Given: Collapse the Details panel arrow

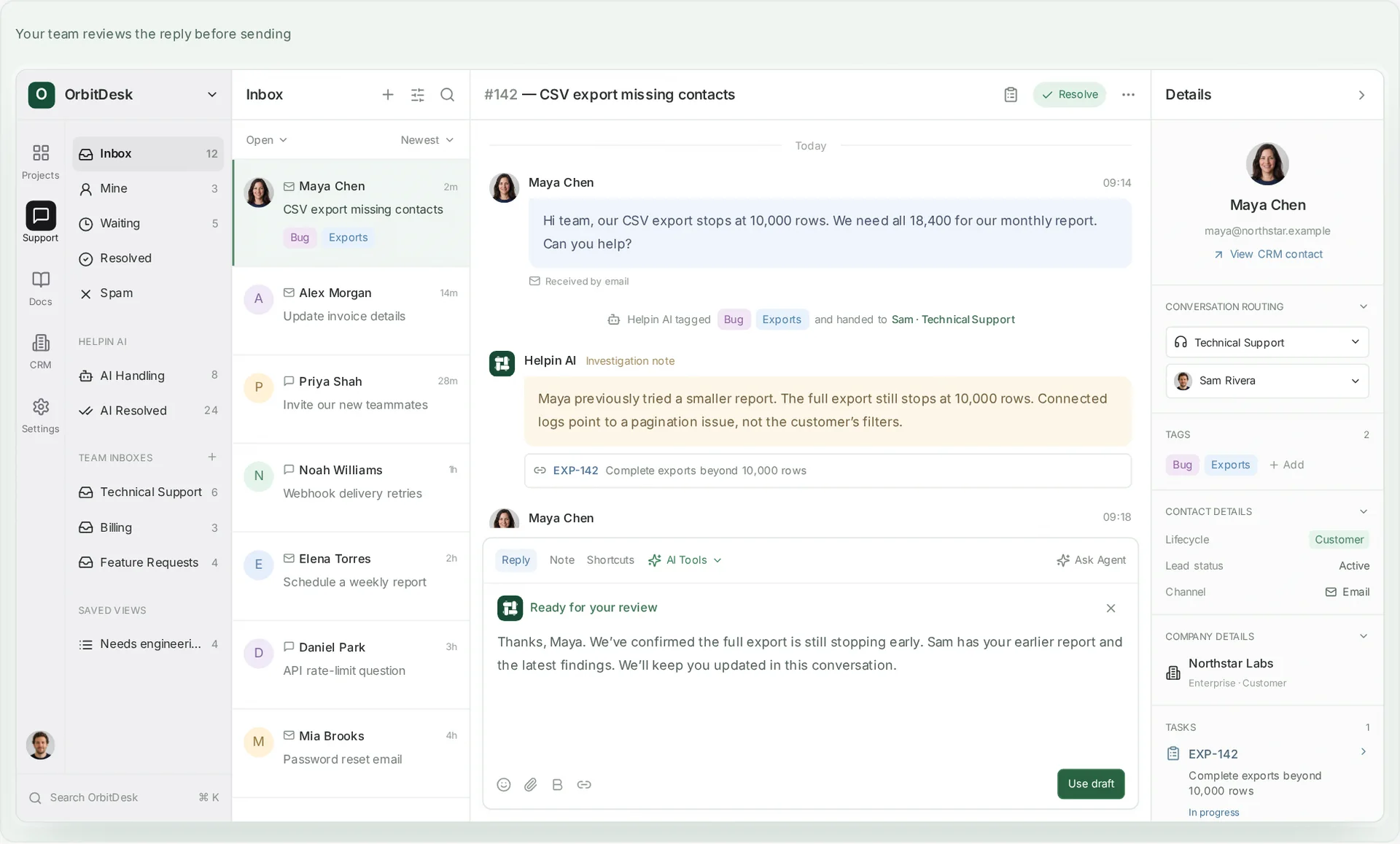Looking at the screenshot, I should click(1361, 95).
